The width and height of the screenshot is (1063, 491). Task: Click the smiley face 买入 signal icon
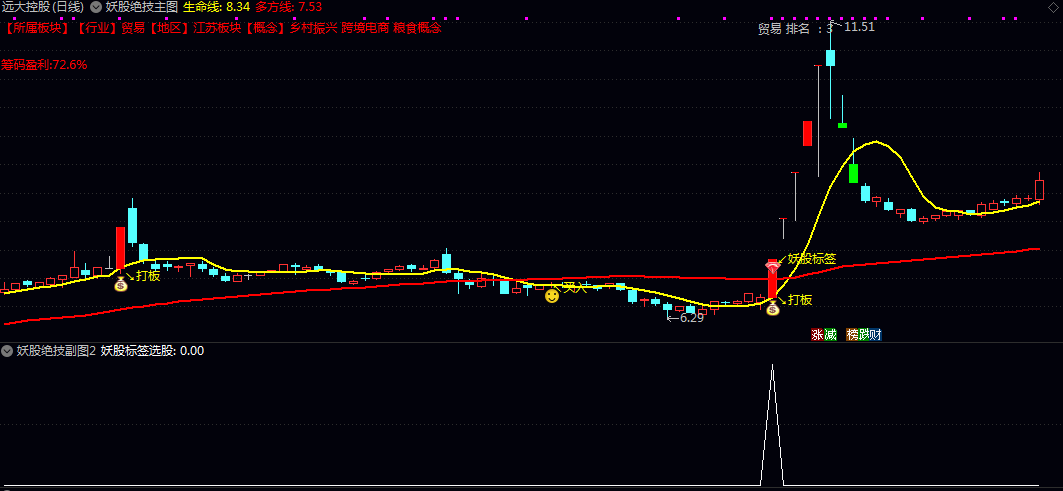[552, 296]
